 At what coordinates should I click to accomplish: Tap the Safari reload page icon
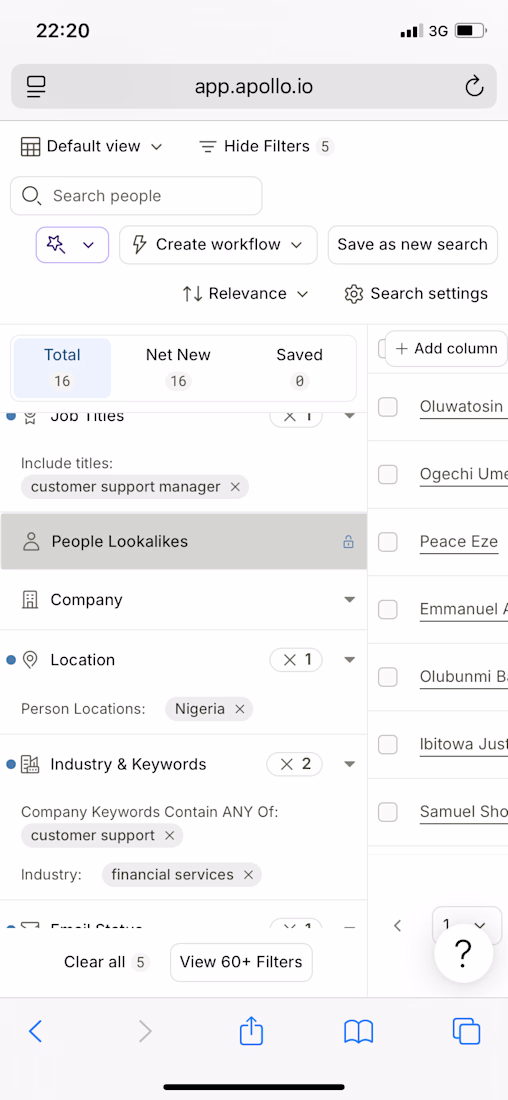tap(474, 87)
